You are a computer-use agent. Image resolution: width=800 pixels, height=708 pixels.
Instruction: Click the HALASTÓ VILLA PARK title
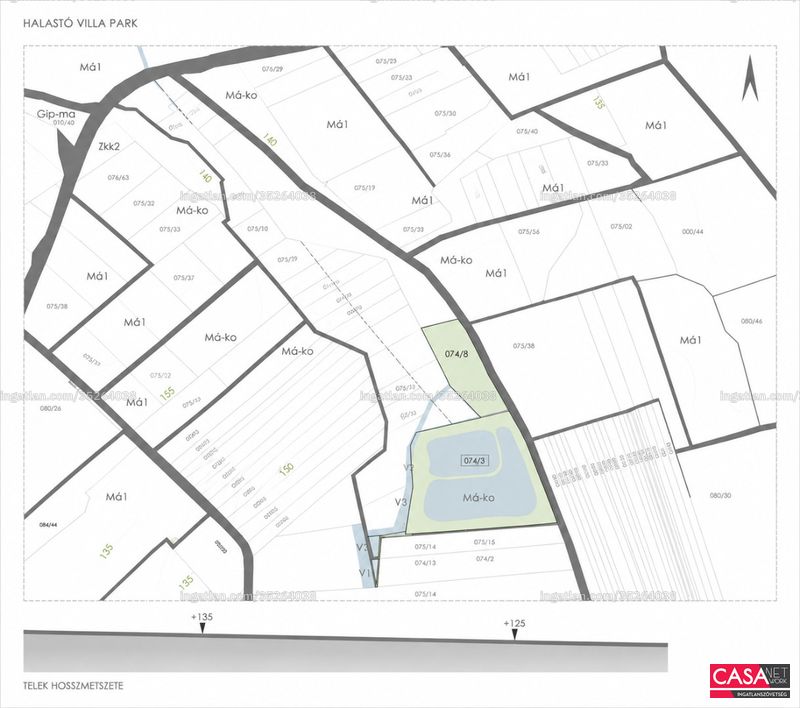coord(80,23)
